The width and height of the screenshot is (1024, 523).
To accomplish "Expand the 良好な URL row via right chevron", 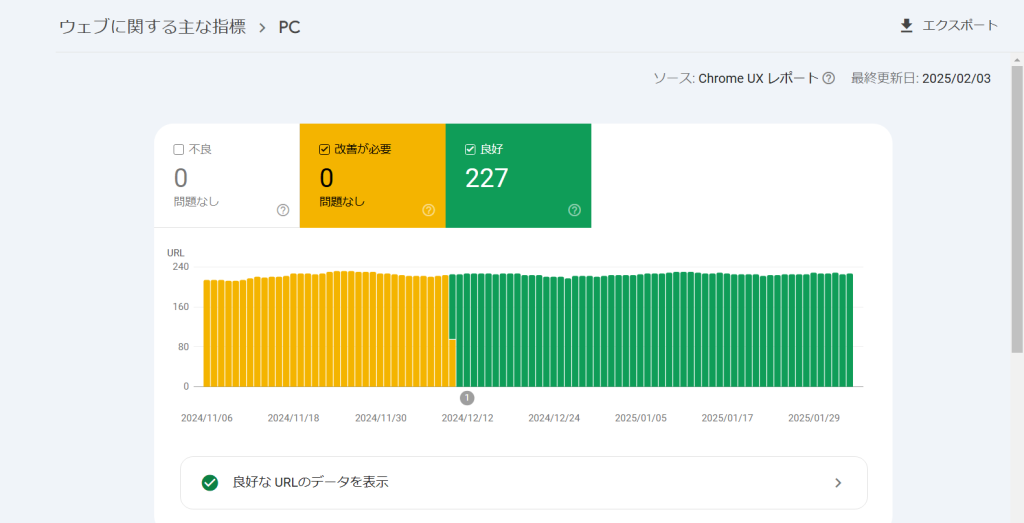I will (x=838, y=483).
